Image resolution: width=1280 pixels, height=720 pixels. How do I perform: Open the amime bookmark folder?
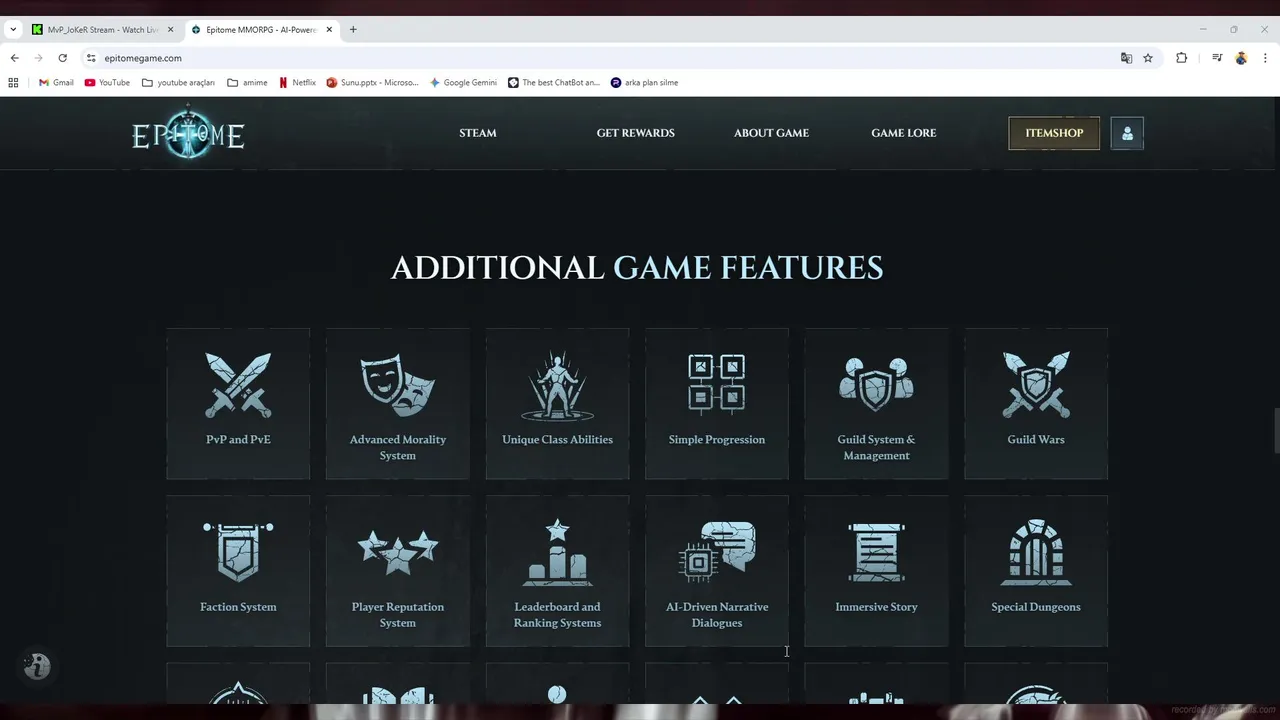click(248, 83)
